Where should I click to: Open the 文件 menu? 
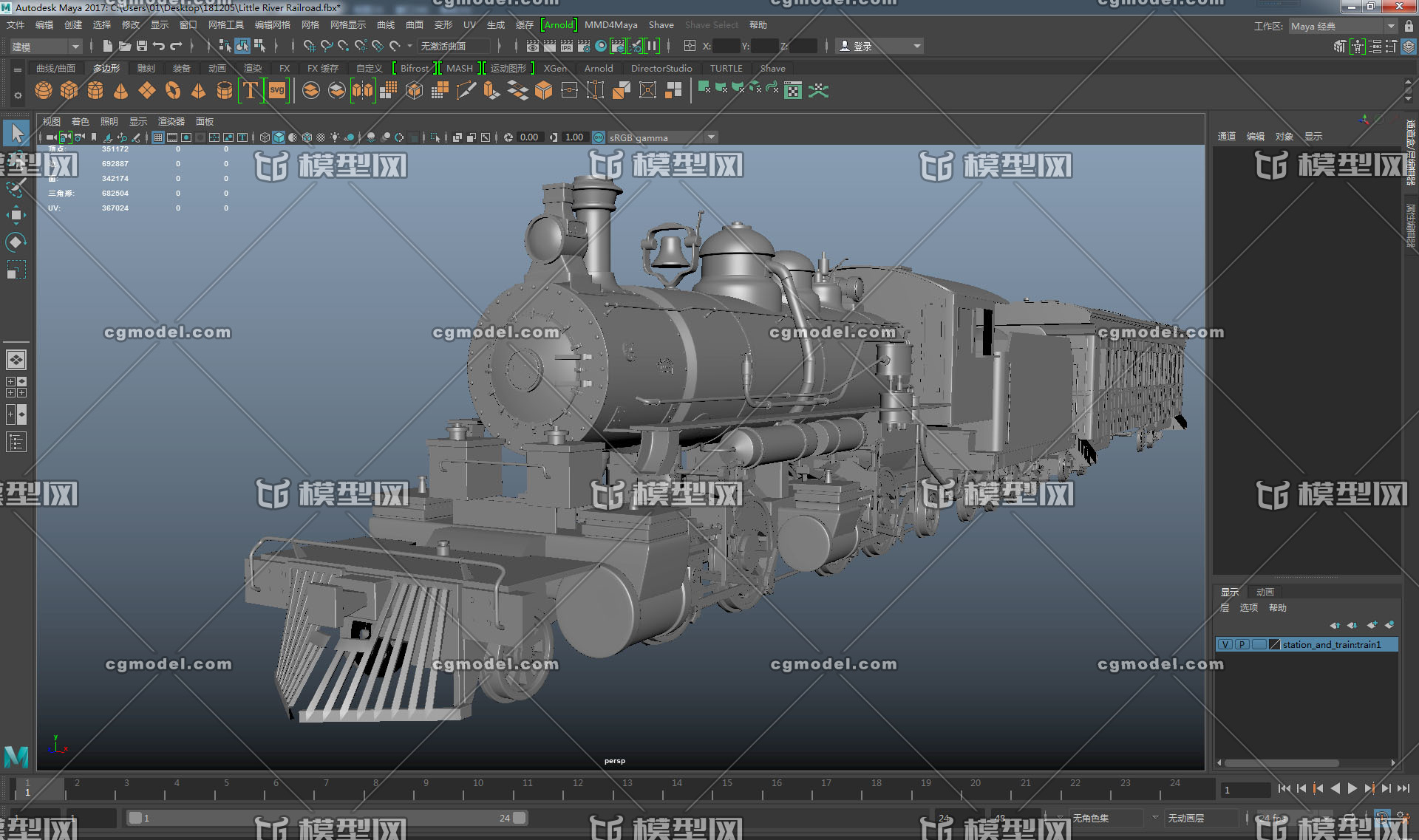pos(16,25)
